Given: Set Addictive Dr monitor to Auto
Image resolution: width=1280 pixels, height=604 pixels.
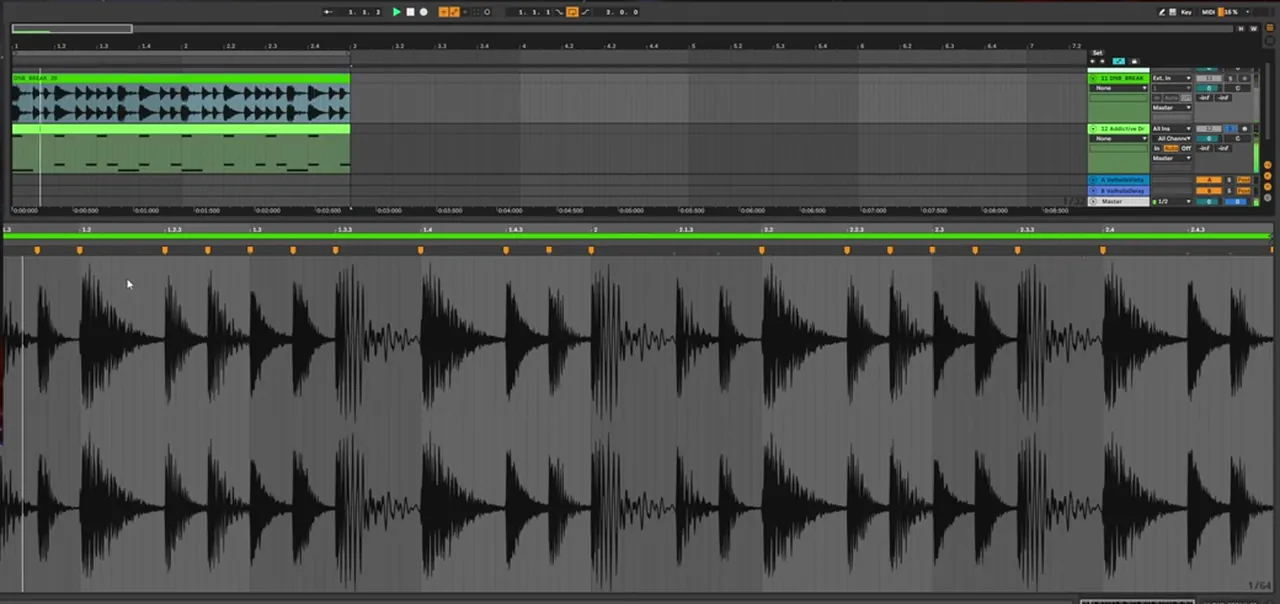Looking at the screenshot, I should 1171,148.
